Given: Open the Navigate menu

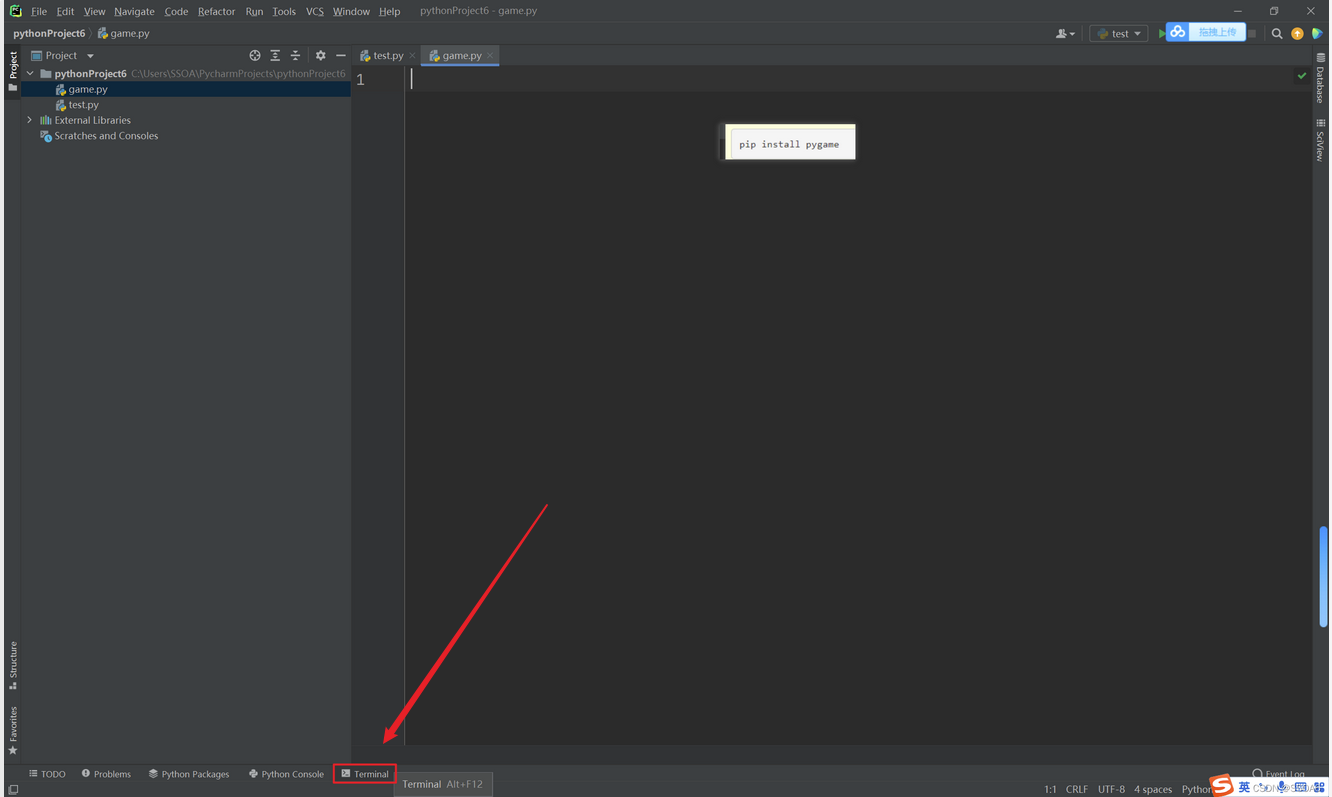Looking at the screenshot, I should (134, 11).
